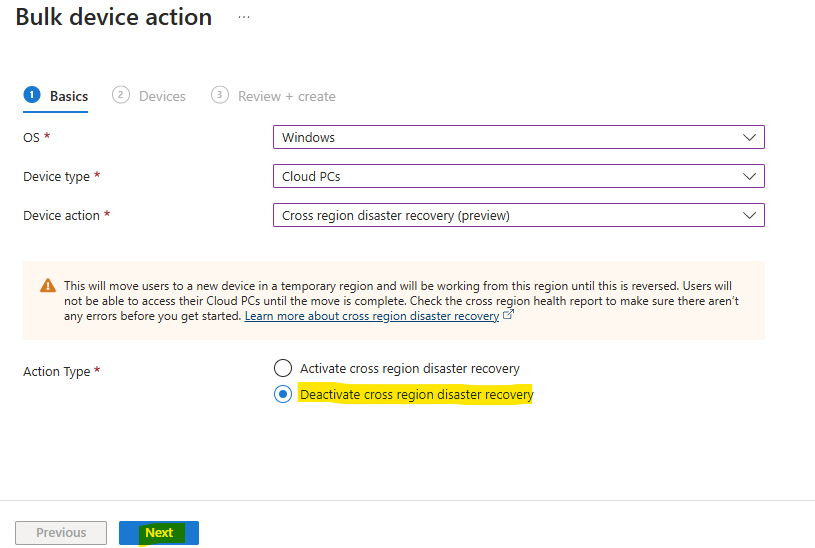The height and width of the screenshot is (548, 815).
Task: Click the Device action chevron arrow
Action: [749, 215]
